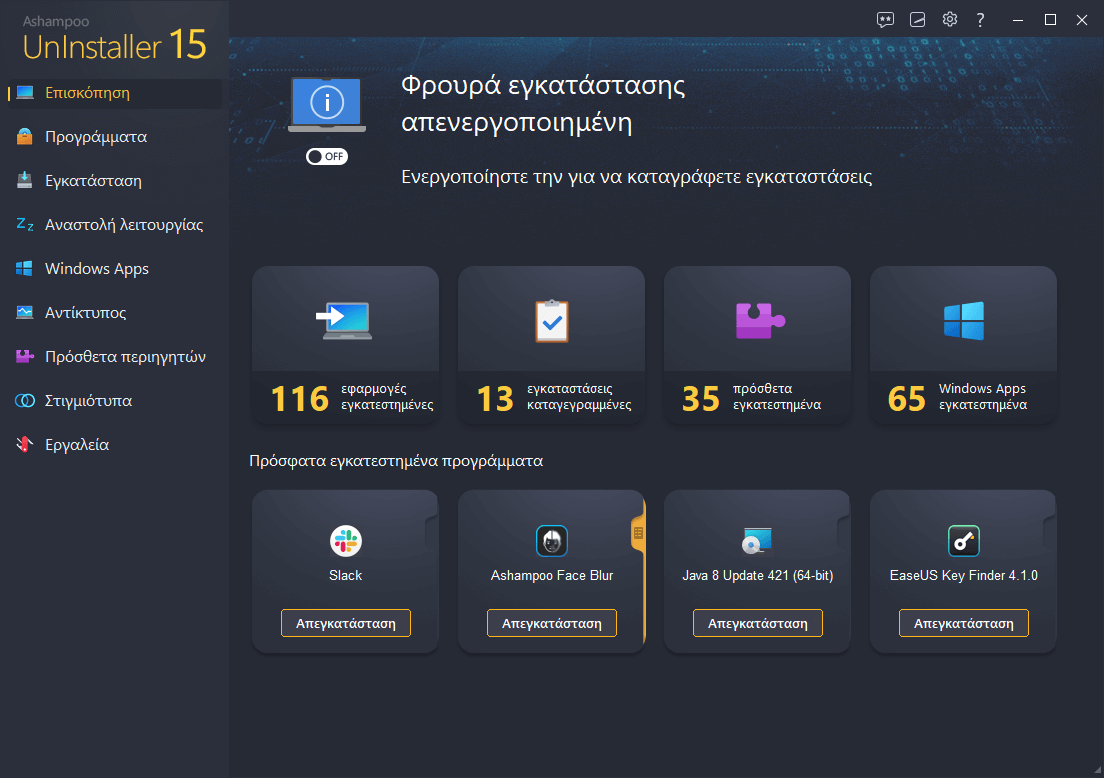The height and width of the screenshot is (778, 1104).
Task: Uninstall Java 8 Update 421
Action: (x=758, y=623)
